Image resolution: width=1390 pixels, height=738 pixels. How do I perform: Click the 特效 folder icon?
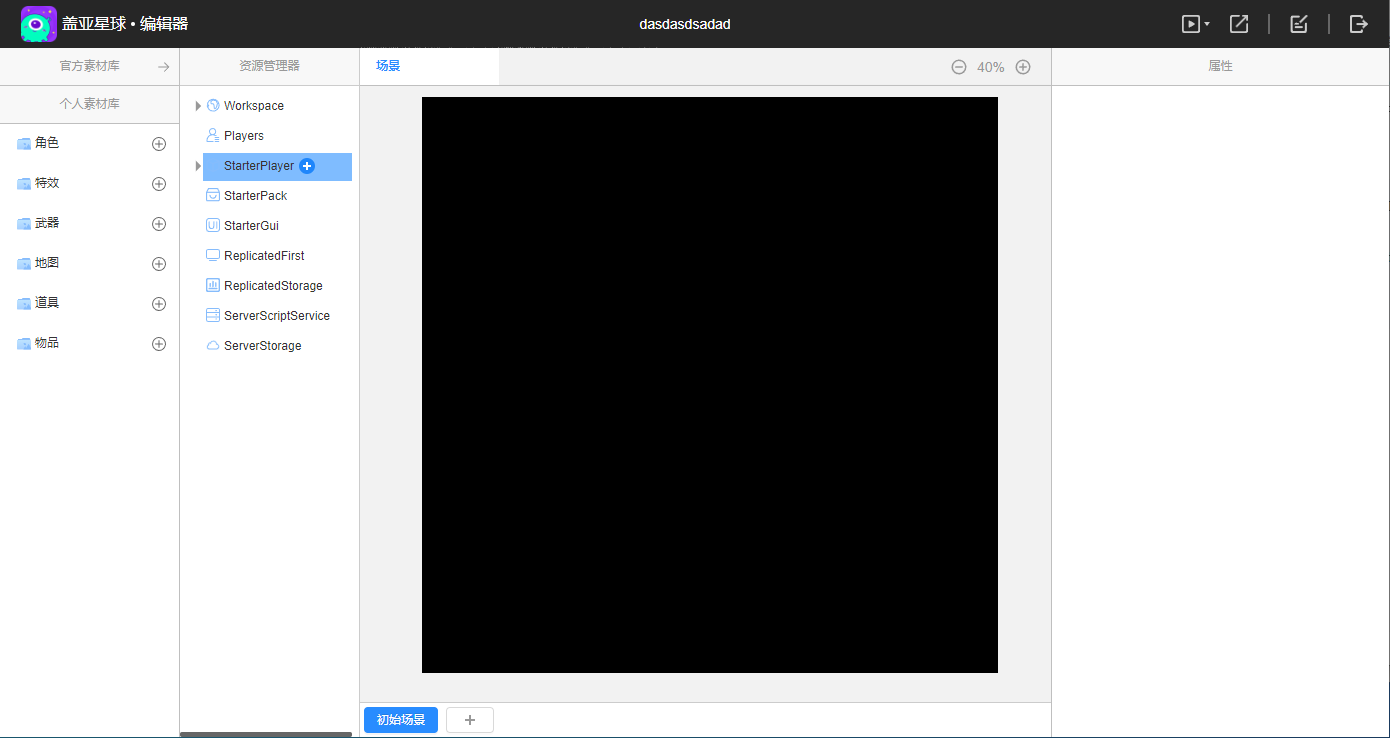click(x=24, y=184)
